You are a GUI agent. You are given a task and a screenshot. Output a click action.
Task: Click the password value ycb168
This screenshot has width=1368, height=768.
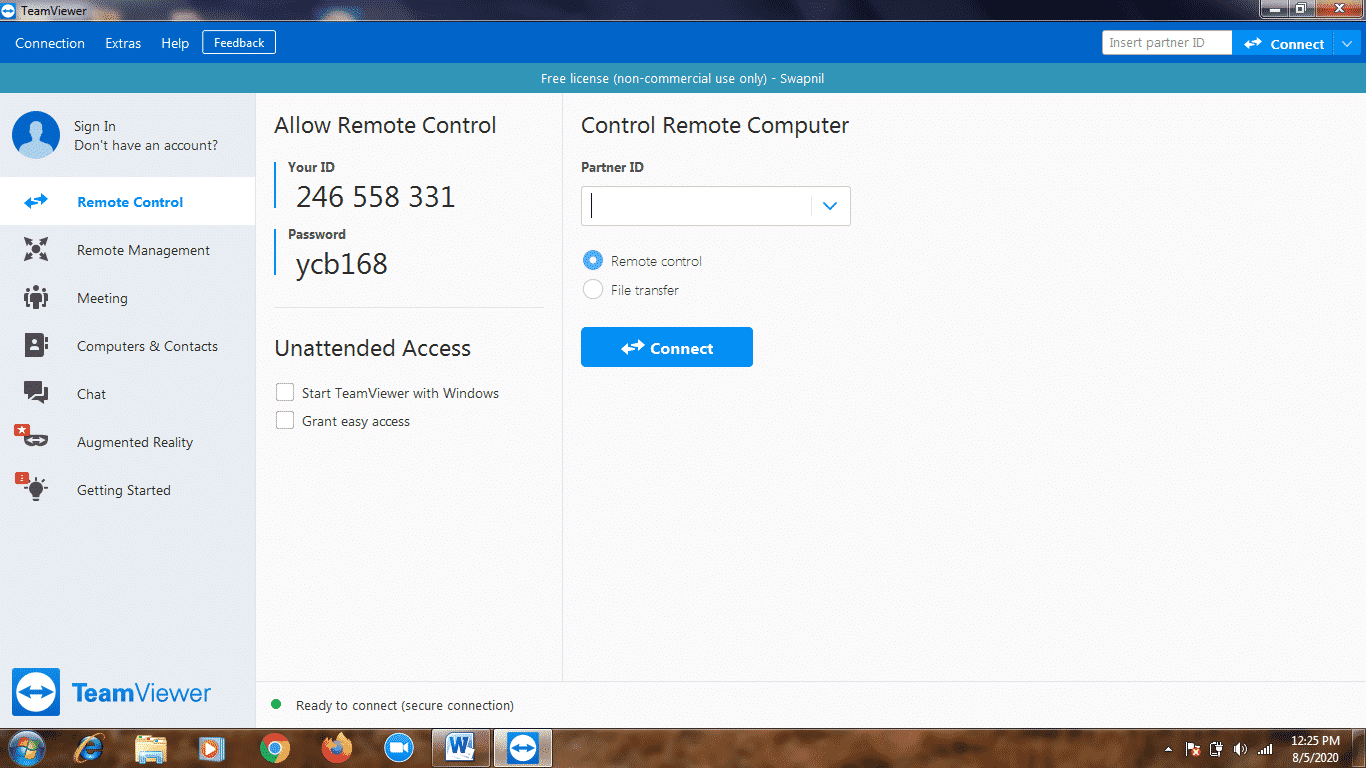tap(342, 264)
